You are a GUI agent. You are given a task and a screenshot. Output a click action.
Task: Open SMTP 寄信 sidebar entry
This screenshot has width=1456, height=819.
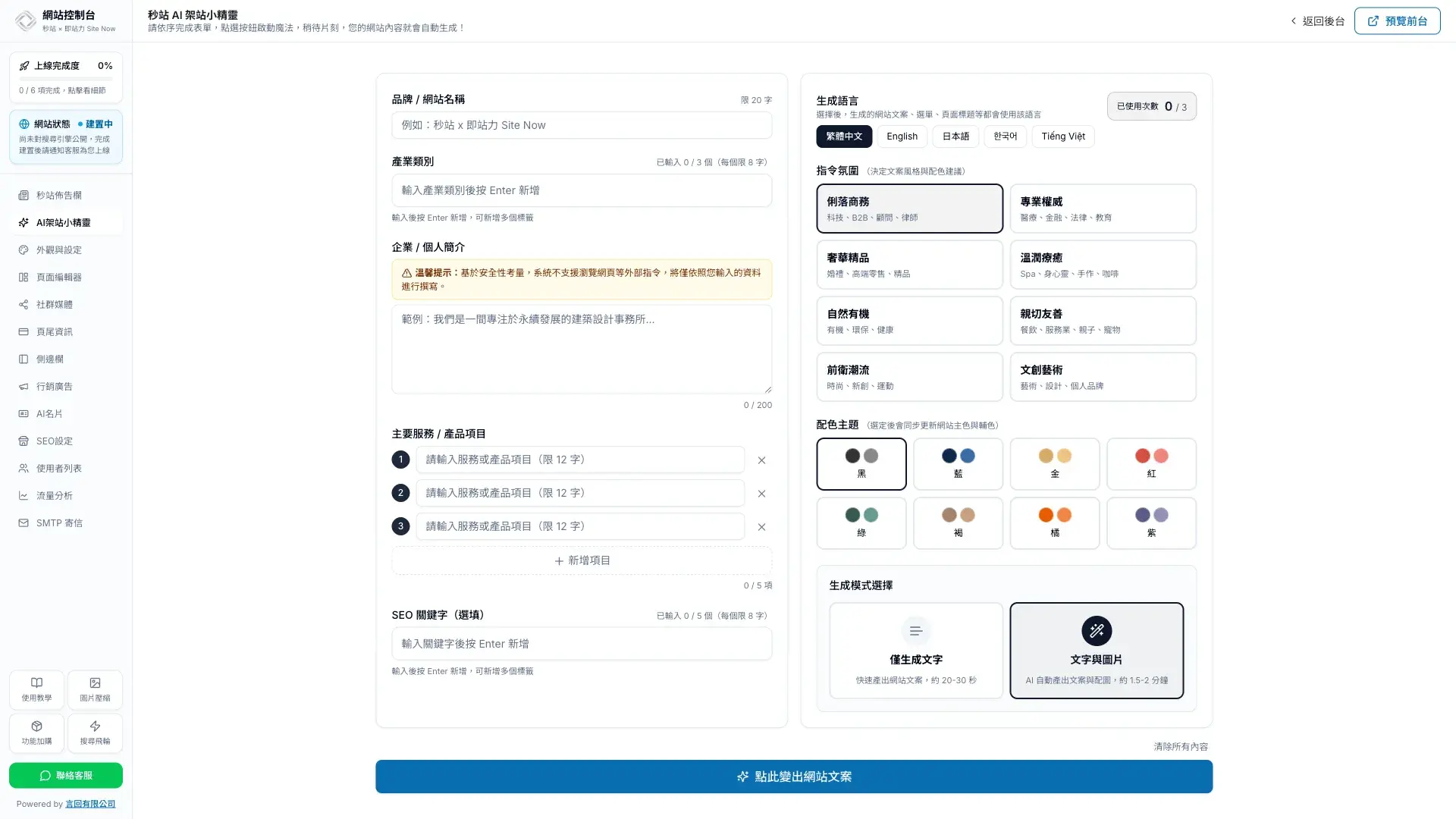point(66,523)
